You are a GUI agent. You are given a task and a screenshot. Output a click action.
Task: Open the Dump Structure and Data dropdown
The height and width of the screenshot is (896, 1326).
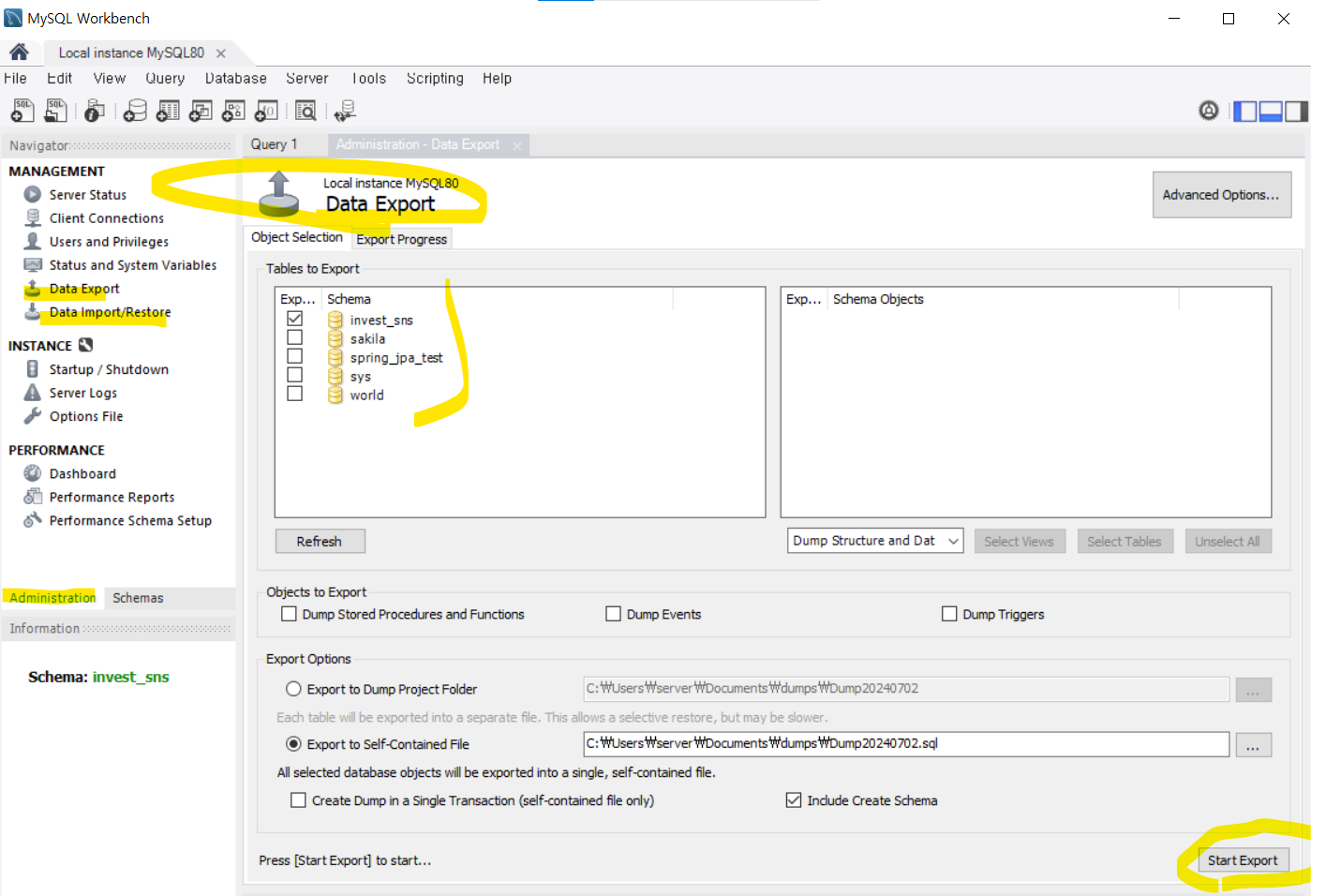pos(875,541)
